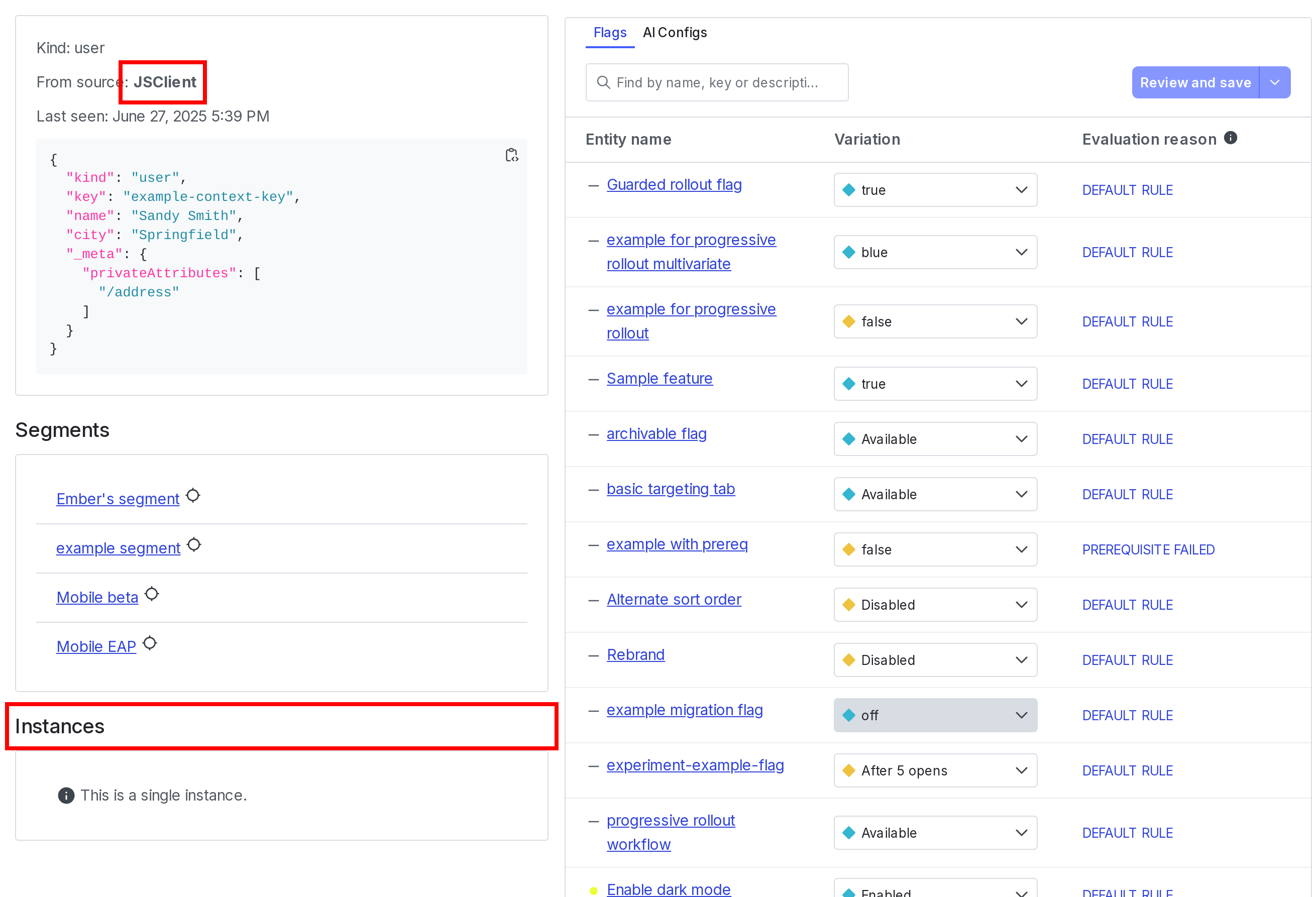Click the target icon beside Ember's segment
The width and height of the screenshot is (1316, 897).
(193, 496)
